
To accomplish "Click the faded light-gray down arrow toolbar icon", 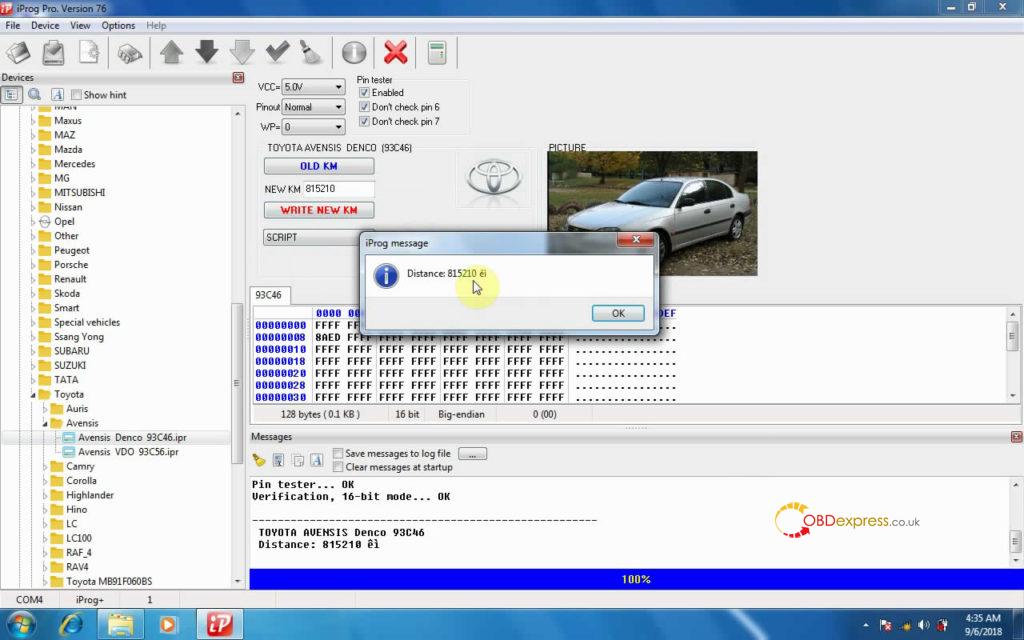I will 242,52.
